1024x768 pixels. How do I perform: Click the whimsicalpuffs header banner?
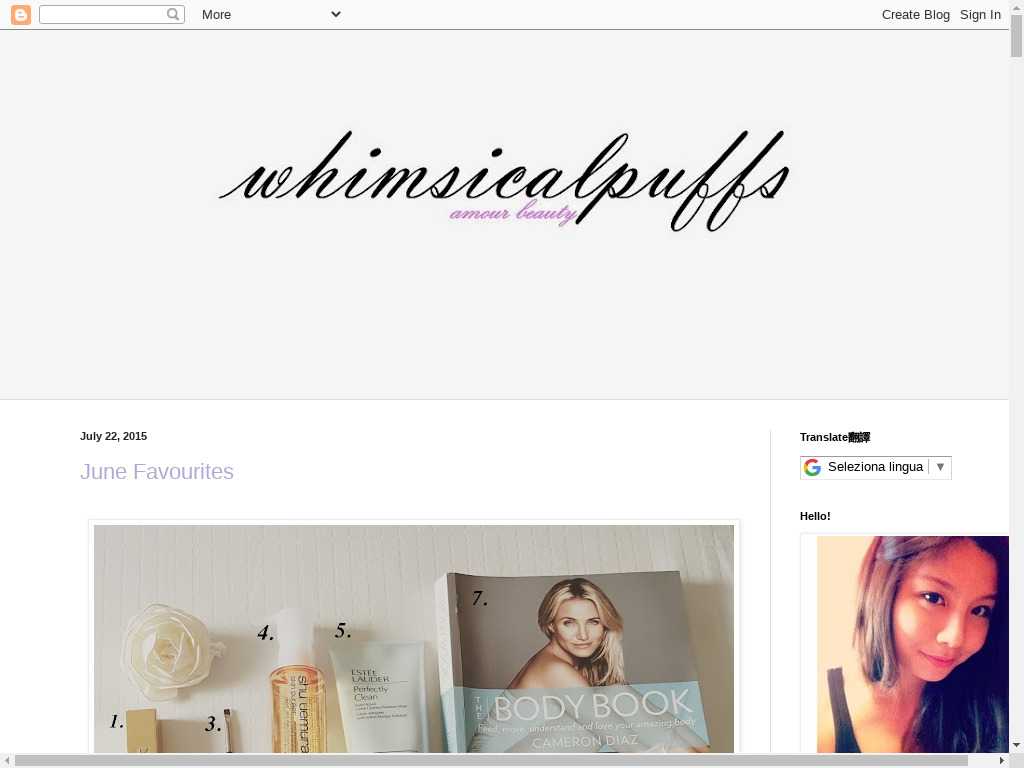coord(504,182)
